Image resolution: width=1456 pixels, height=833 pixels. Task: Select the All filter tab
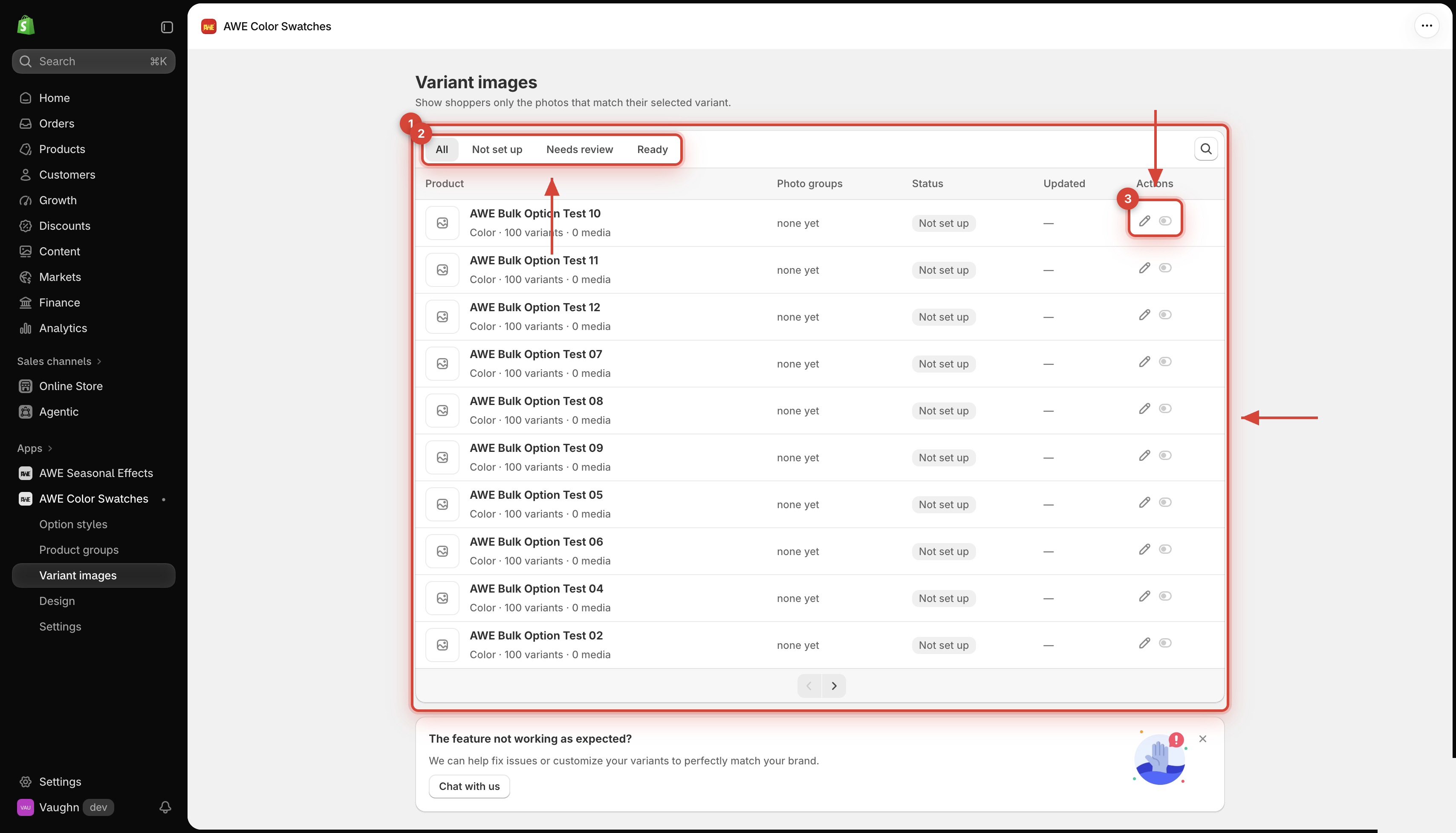(442, 149)
